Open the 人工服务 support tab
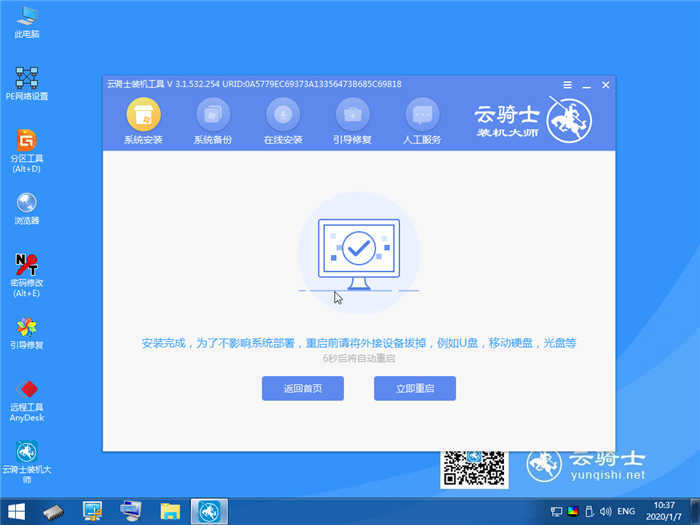The width and height of the screenshot is (700, 525). 422,114
